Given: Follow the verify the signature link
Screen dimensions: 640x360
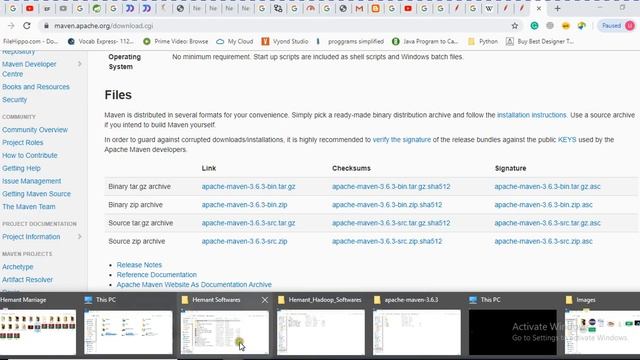Looking at the screenshot, I should tap(402, 140).
